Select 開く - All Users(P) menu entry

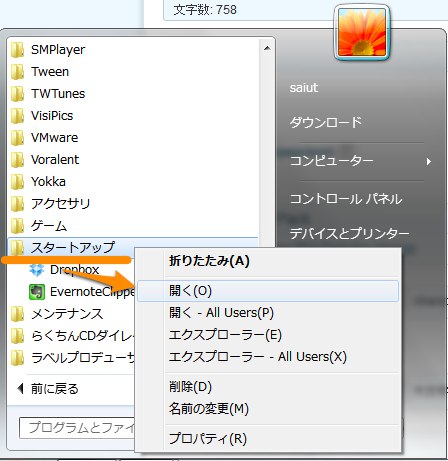221,313
